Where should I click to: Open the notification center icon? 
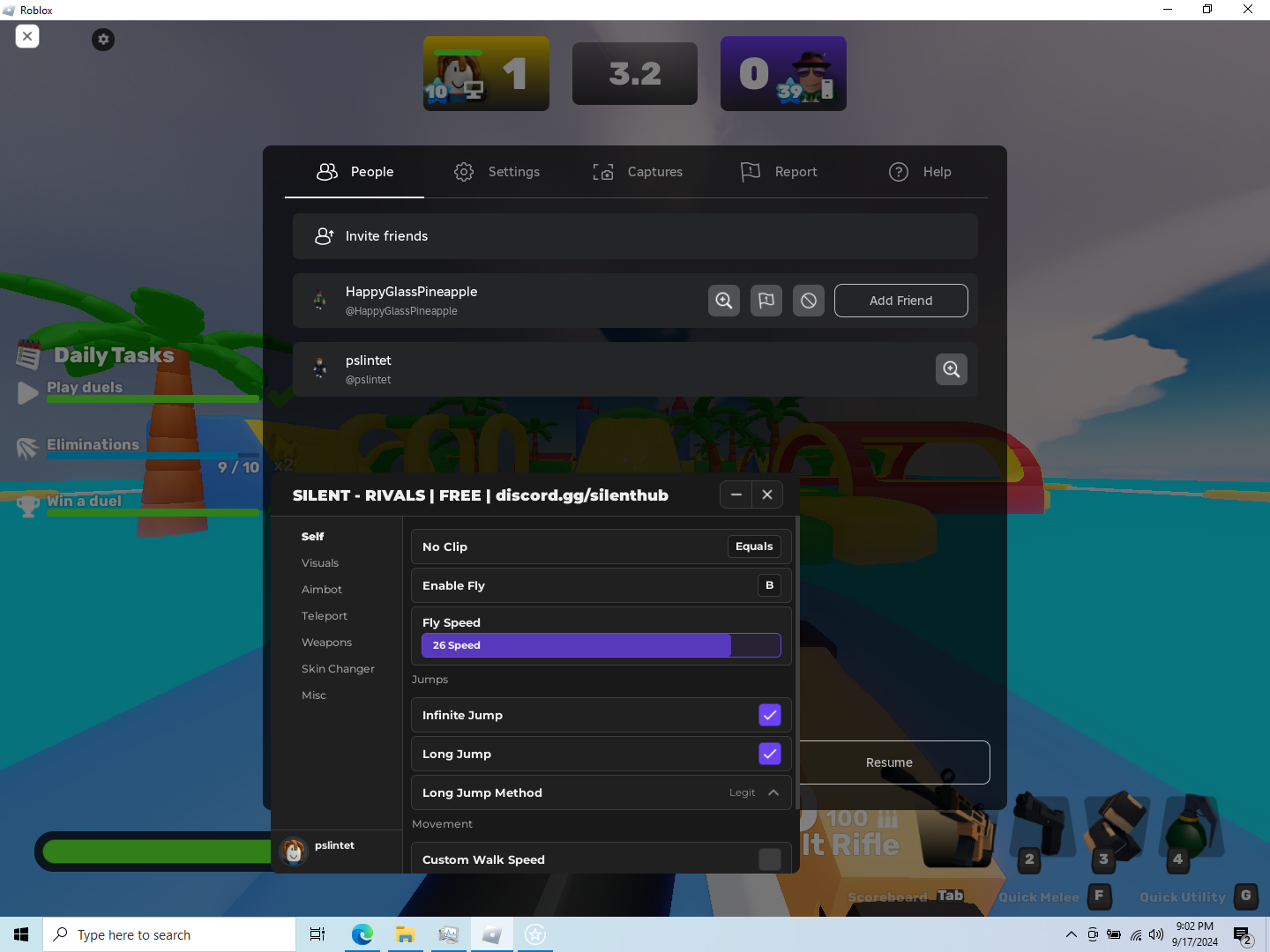pos(1243,934)
